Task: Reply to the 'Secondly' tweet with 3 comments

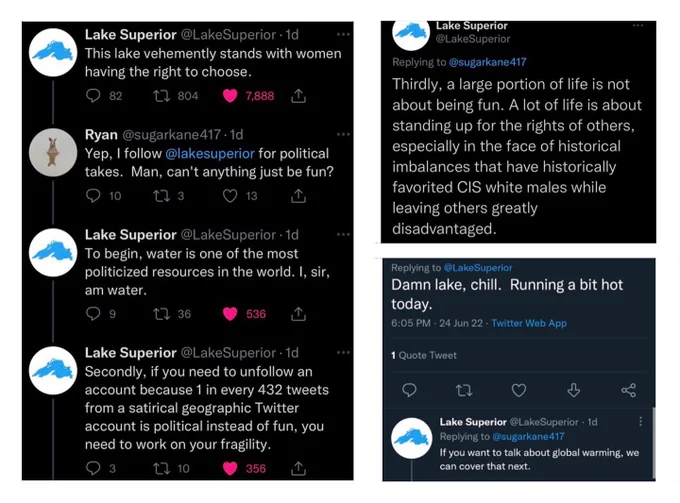Action: [x=93, y=468]
